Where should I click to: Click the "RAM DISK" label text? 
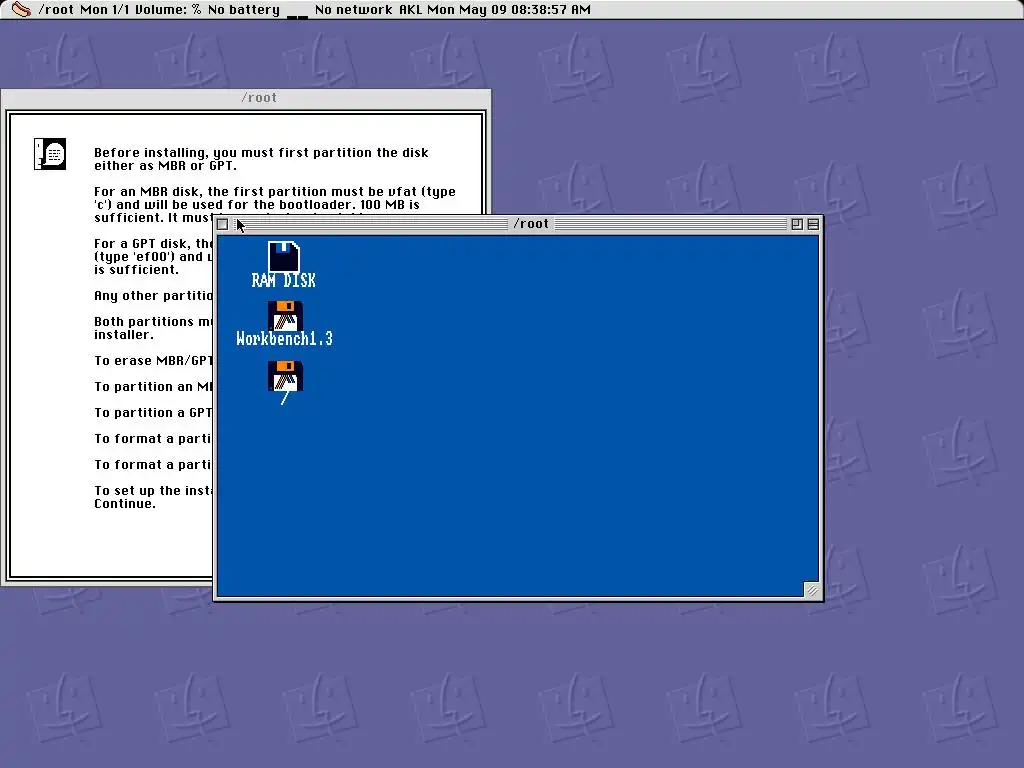click(283, 280)
